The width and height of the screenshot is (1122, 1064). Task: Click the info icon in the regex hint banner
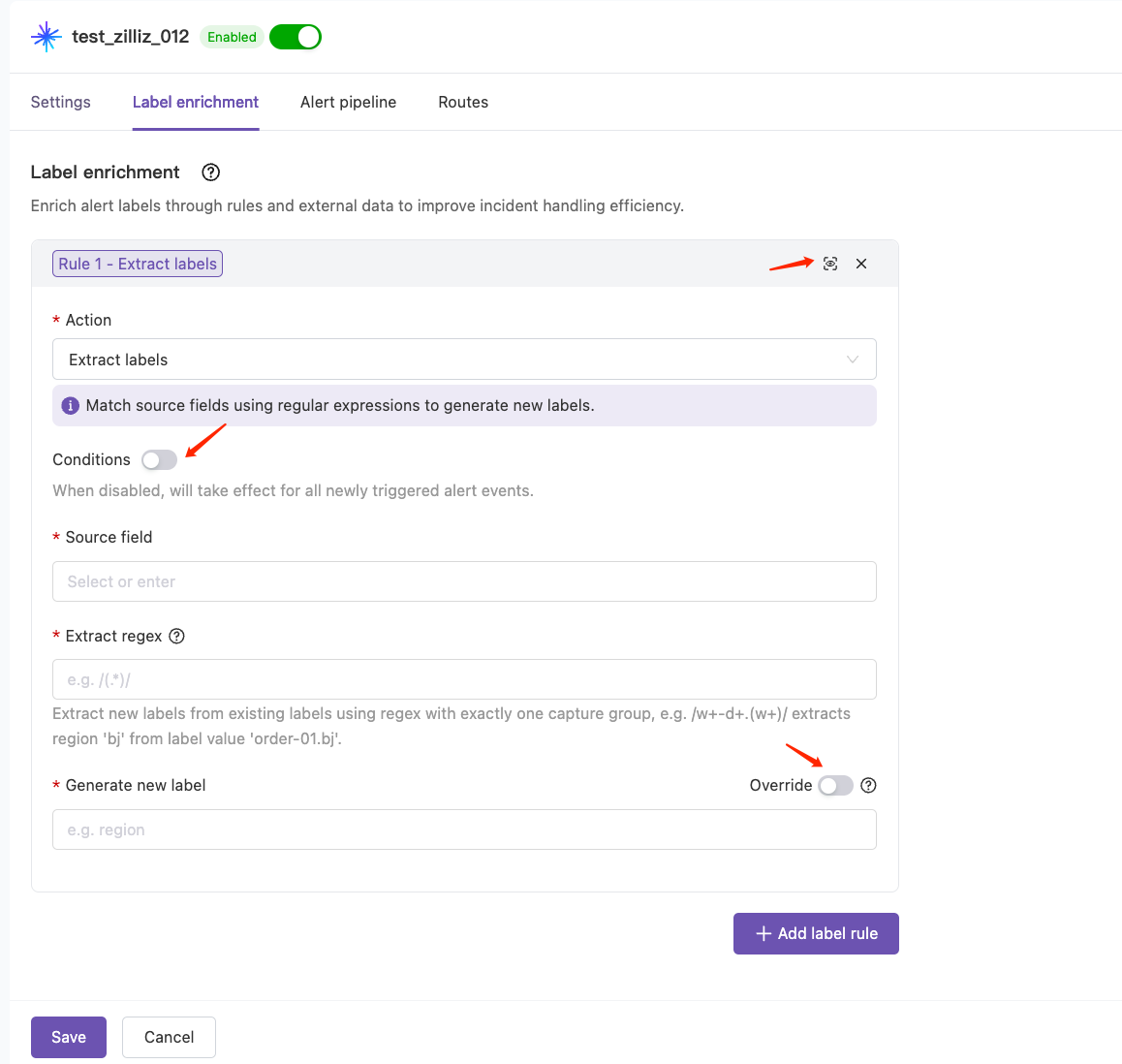(70, 406)
